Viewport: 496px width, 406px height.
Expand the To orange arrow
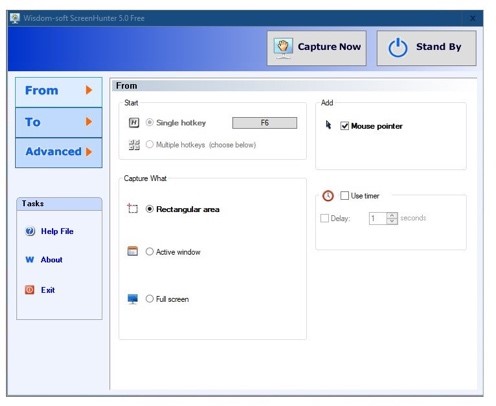[89, 122]
